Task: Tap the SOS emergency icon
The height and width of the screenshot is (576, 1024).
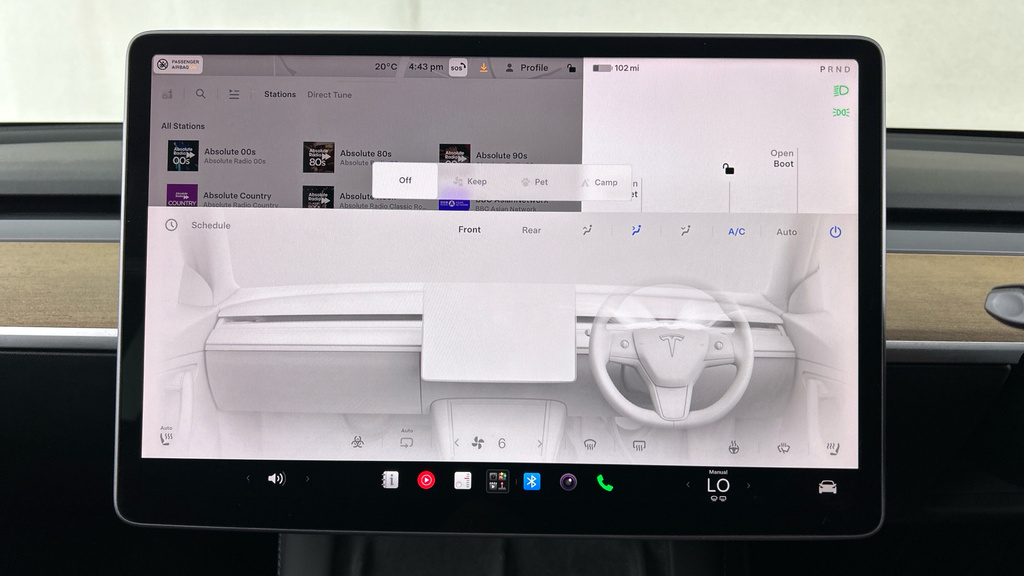Action: 458,67
